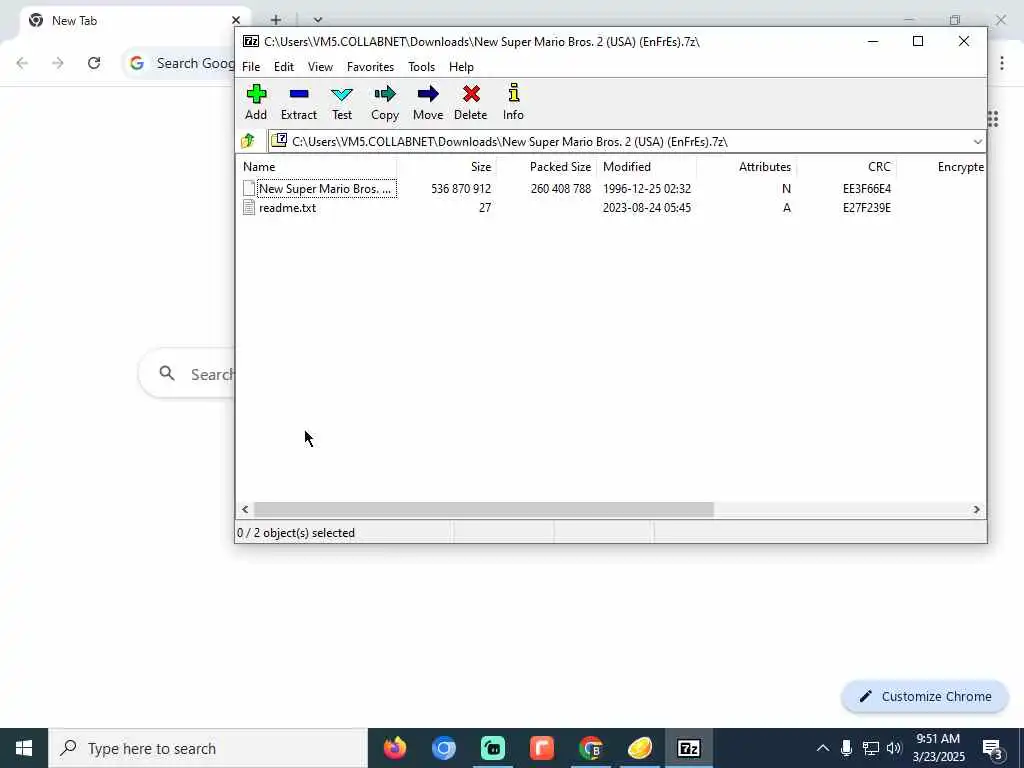Click the scroll left arrow
Viewport: 1024px width, 768px height.
click(245, 509)
